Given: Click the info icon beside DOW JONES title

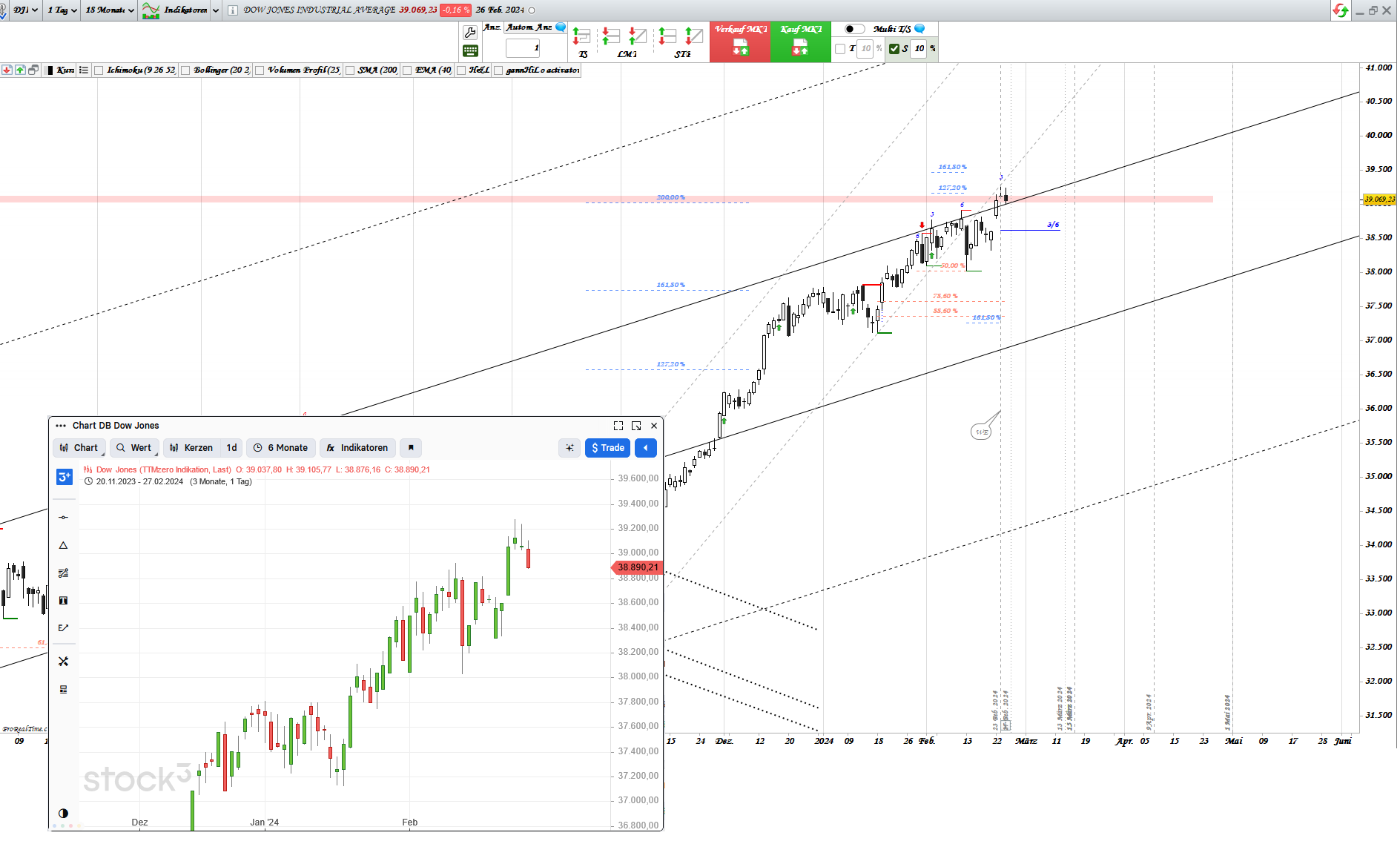Looking at the screenshot, I should [232, 10].
